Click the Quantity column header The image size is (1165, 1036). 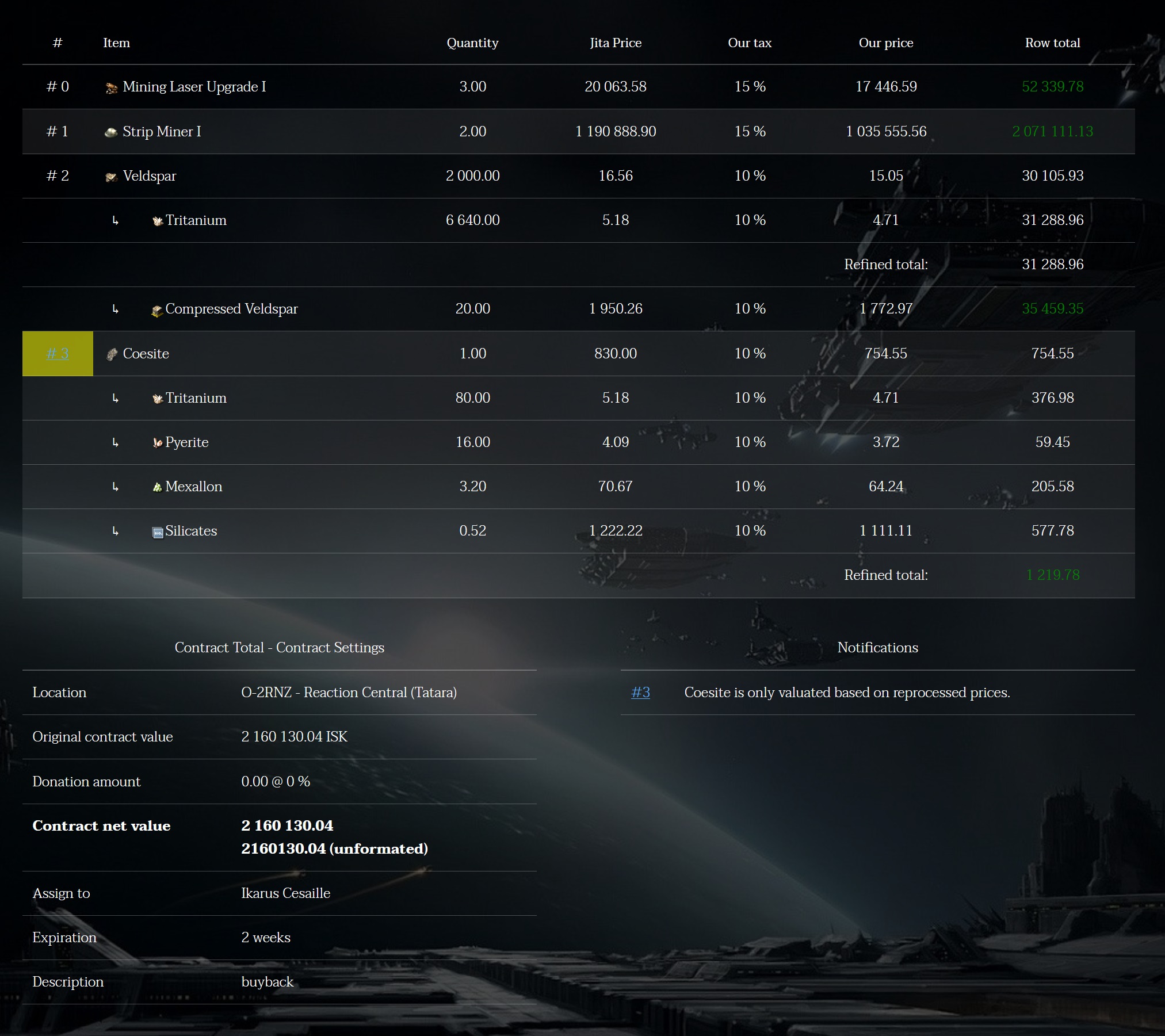coord(472,43)
